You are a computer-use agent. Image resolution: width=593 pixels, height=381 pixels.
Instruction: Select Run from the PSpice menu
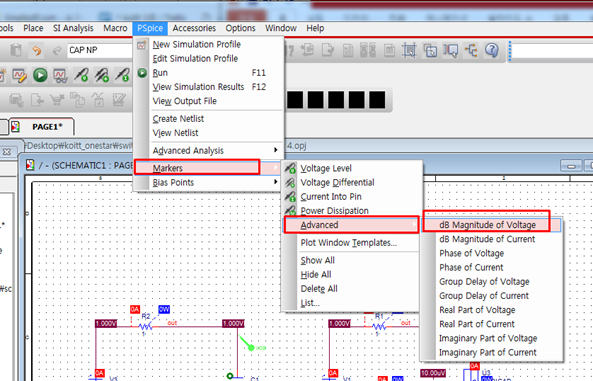(160, 73)
